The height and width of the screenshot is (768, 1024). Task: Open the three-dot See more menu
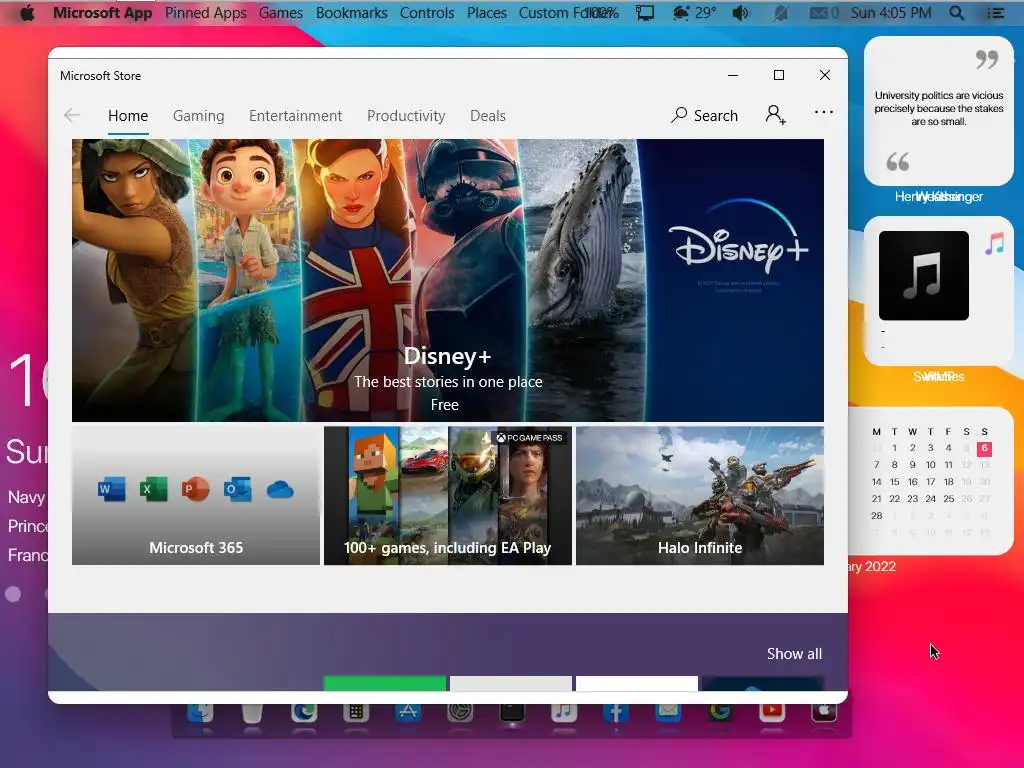point(824,112)
